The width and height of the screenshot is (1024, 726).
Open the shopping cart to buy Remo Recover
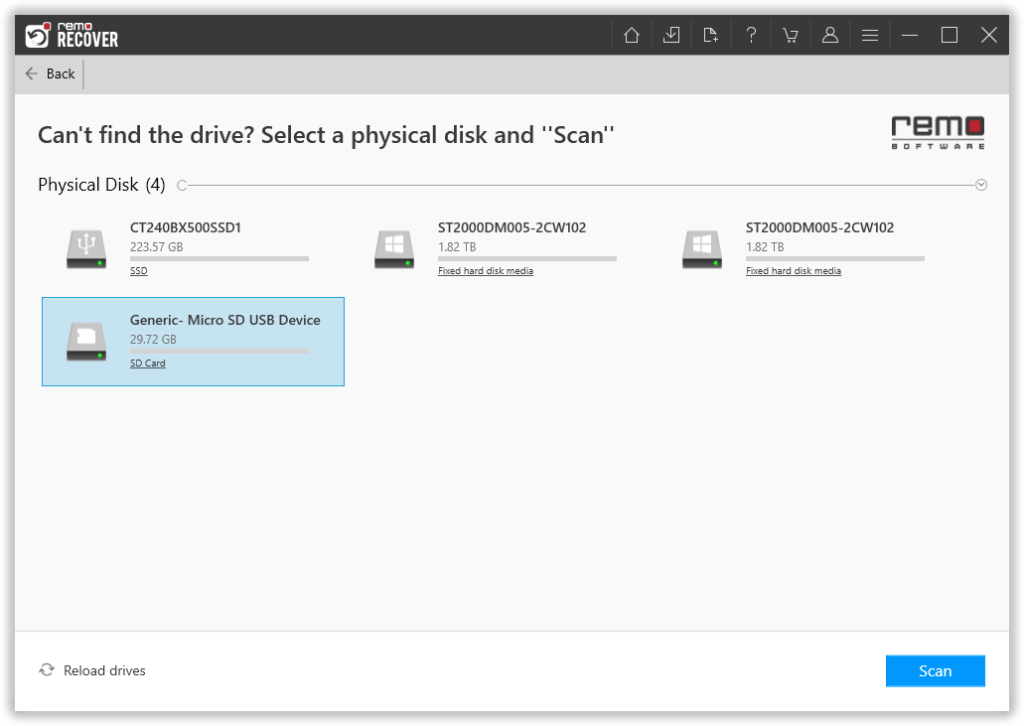[790, 34]
